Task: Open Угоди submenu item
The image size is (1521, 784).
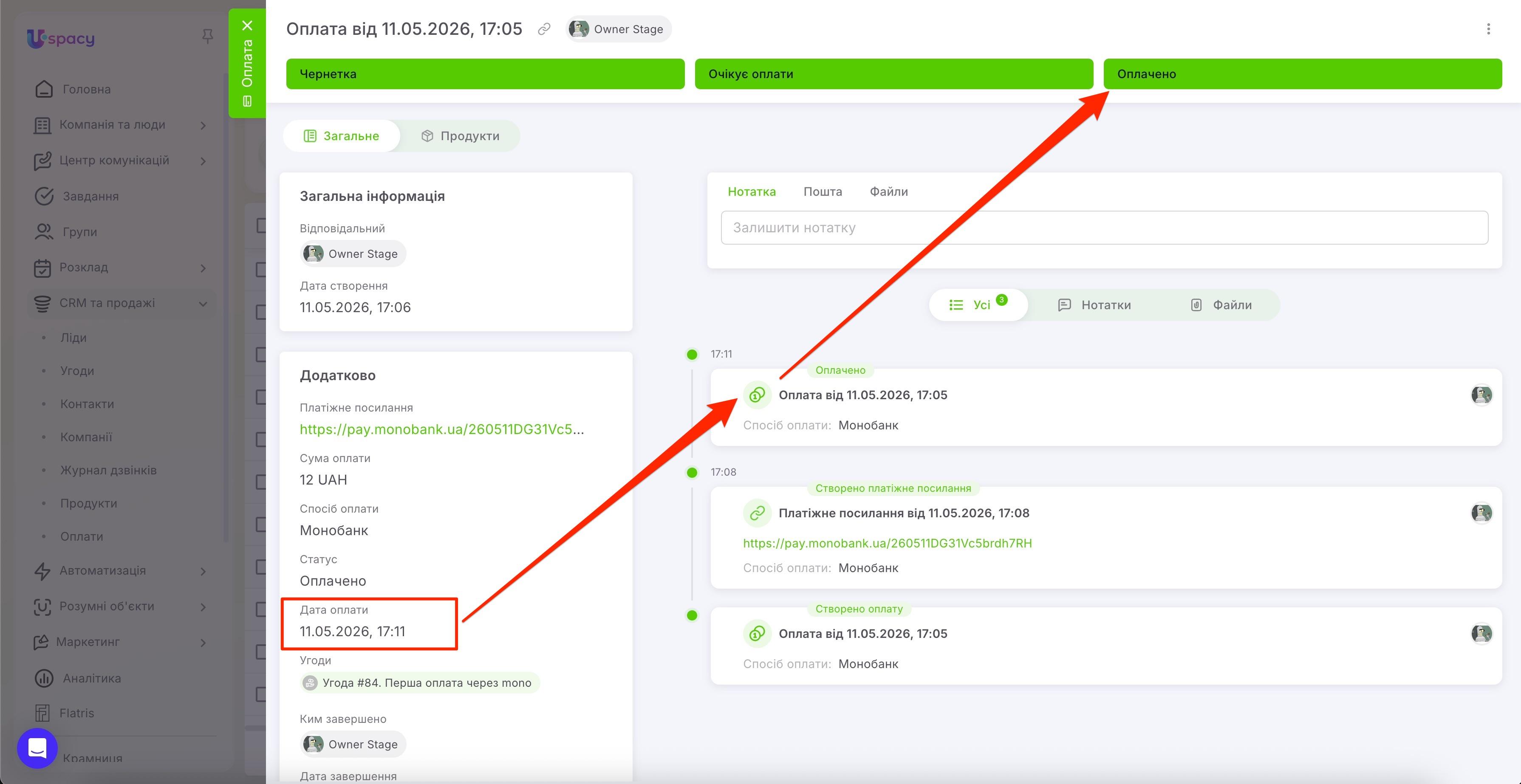Action: [77, 371]
